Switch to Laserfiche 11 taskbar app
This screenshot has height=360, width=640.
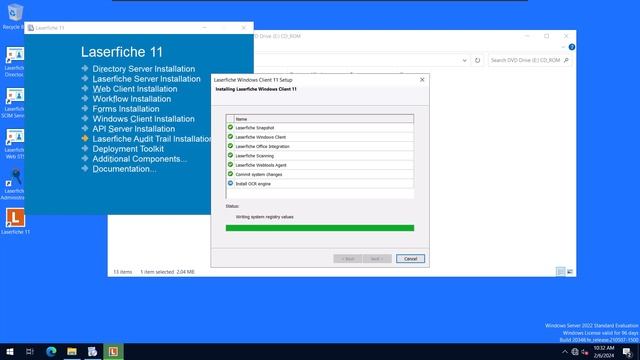tap(113, 351)
